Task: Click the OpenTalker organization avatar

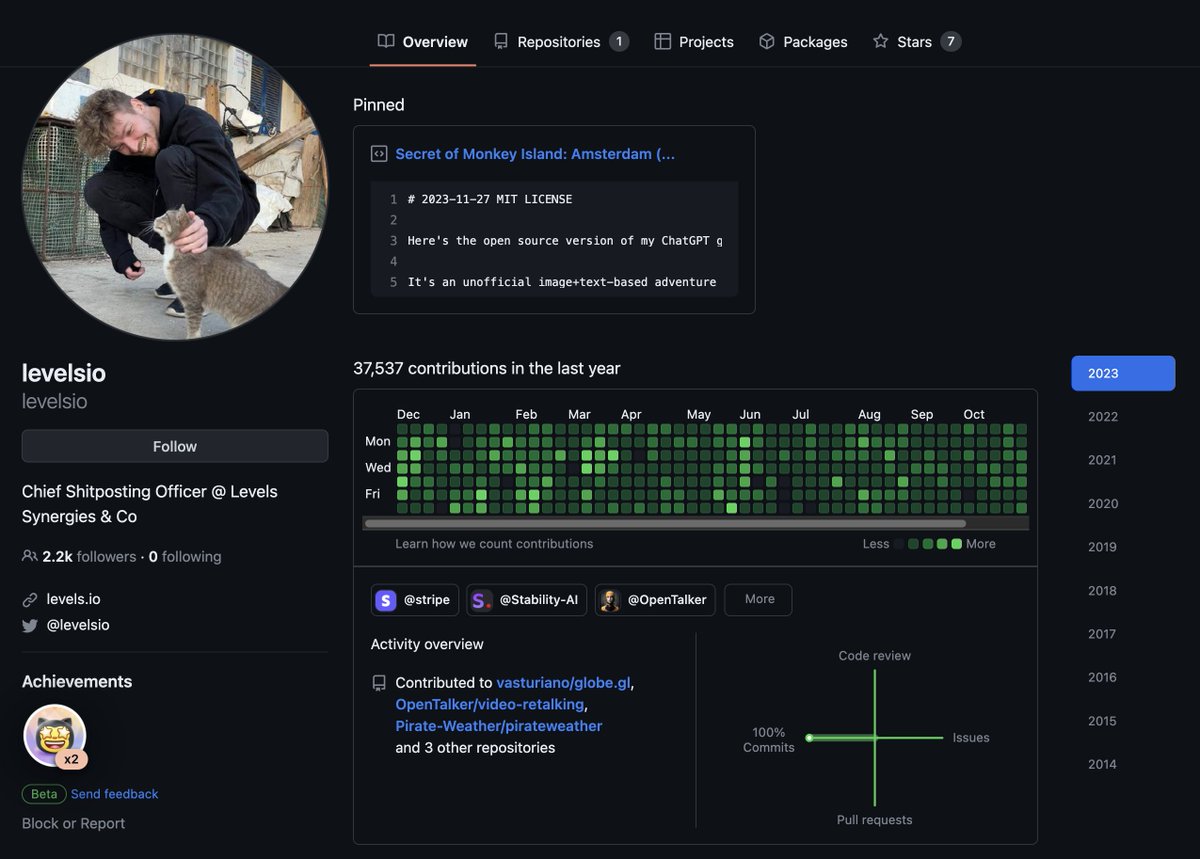Action: point(610,600)
